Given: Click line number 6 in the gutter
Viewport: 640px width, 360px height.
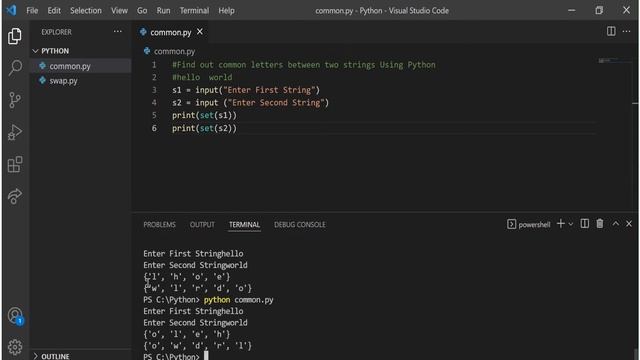Looking at the screenshot, I should point(154,128).
